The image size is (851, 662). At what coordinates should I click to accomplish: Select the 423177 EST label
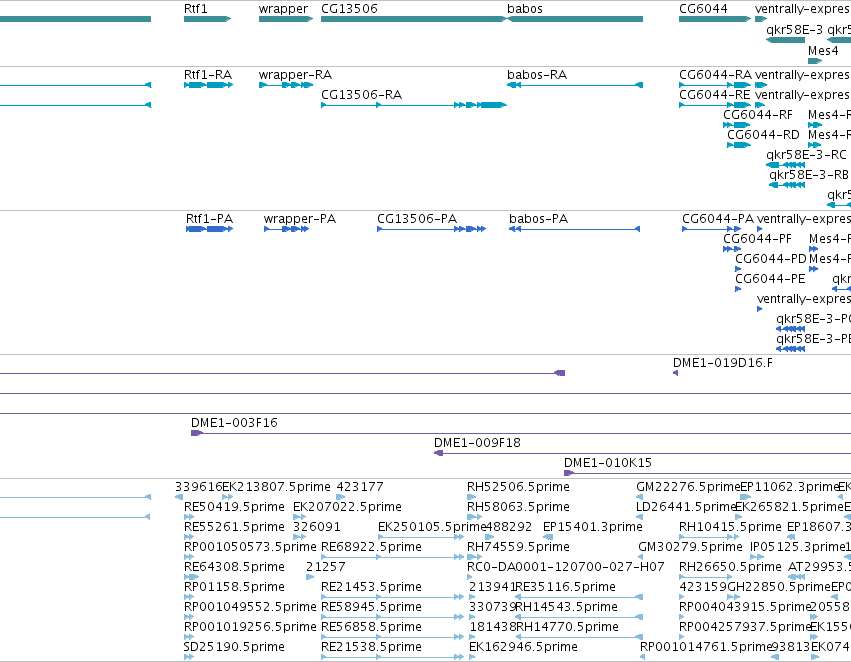[360, 487]
